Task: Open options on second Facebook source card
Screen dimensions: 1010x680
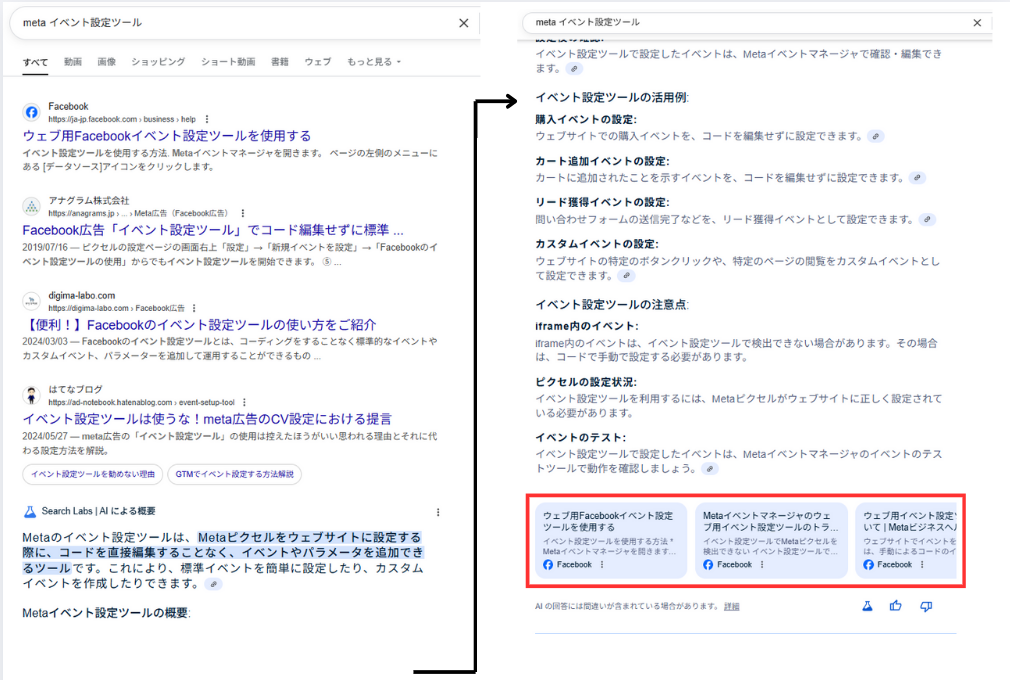Action: click(x=762, y=565)
